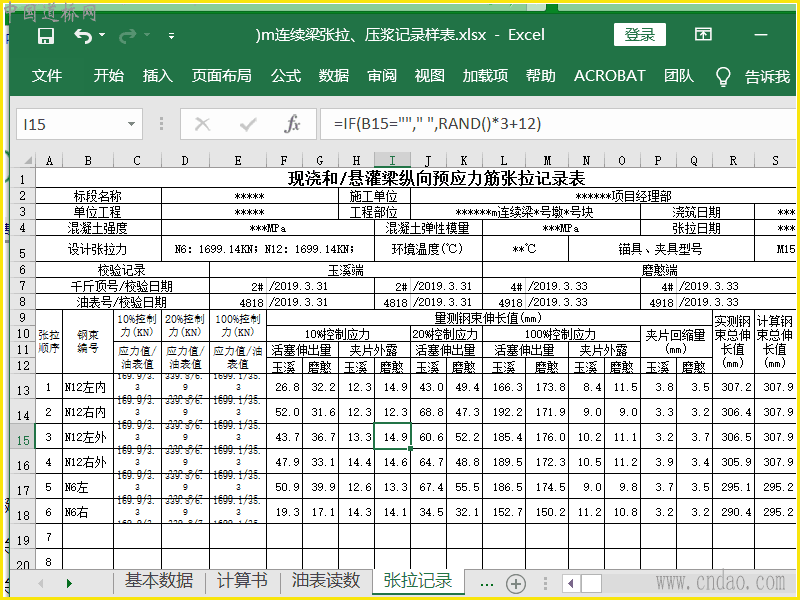Click the 登录 sign-in button

point(640,35)
